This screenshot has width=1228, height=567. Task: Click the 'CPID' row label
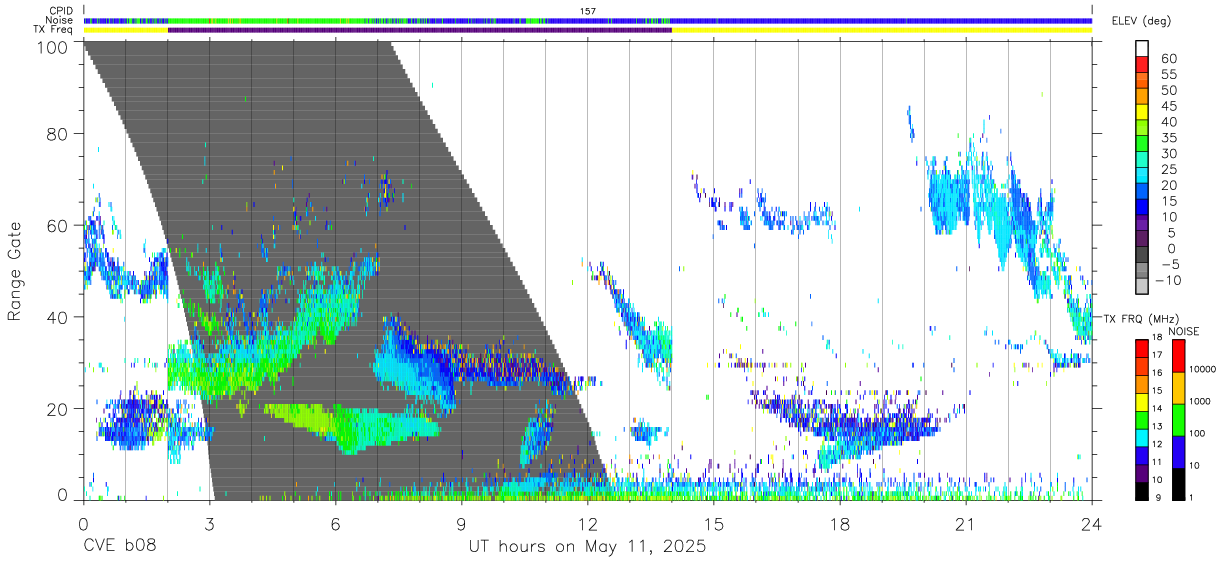61,11
